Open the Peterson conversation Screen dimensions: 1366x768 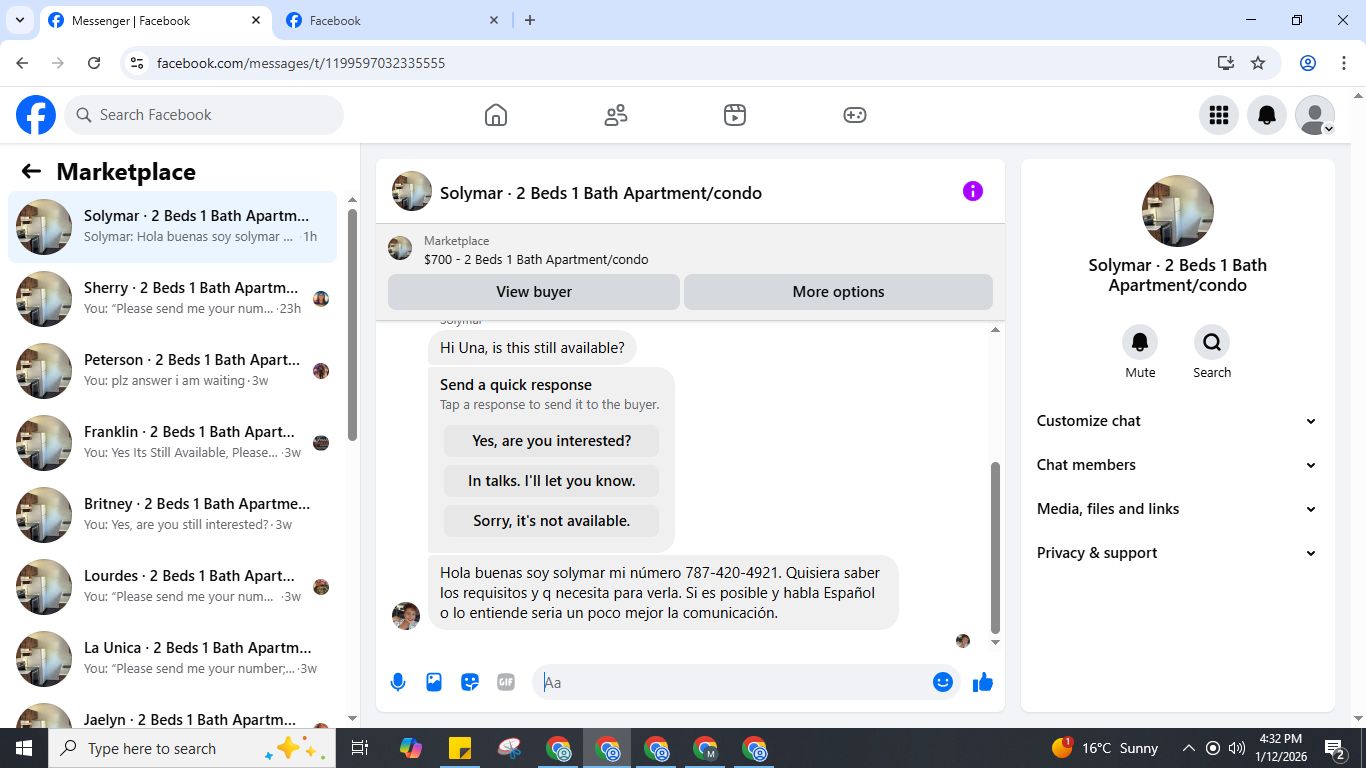(x=173, y=371)
